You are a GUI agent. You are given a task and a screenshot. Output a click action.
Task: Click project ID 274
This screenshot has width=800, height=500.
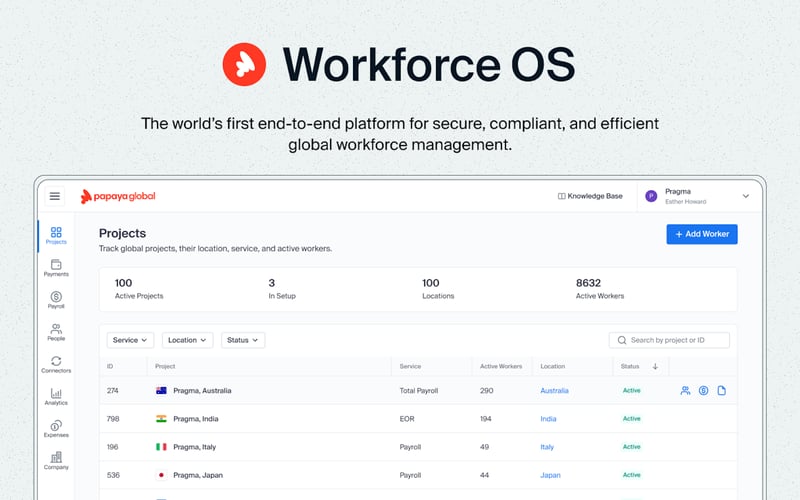113,391
